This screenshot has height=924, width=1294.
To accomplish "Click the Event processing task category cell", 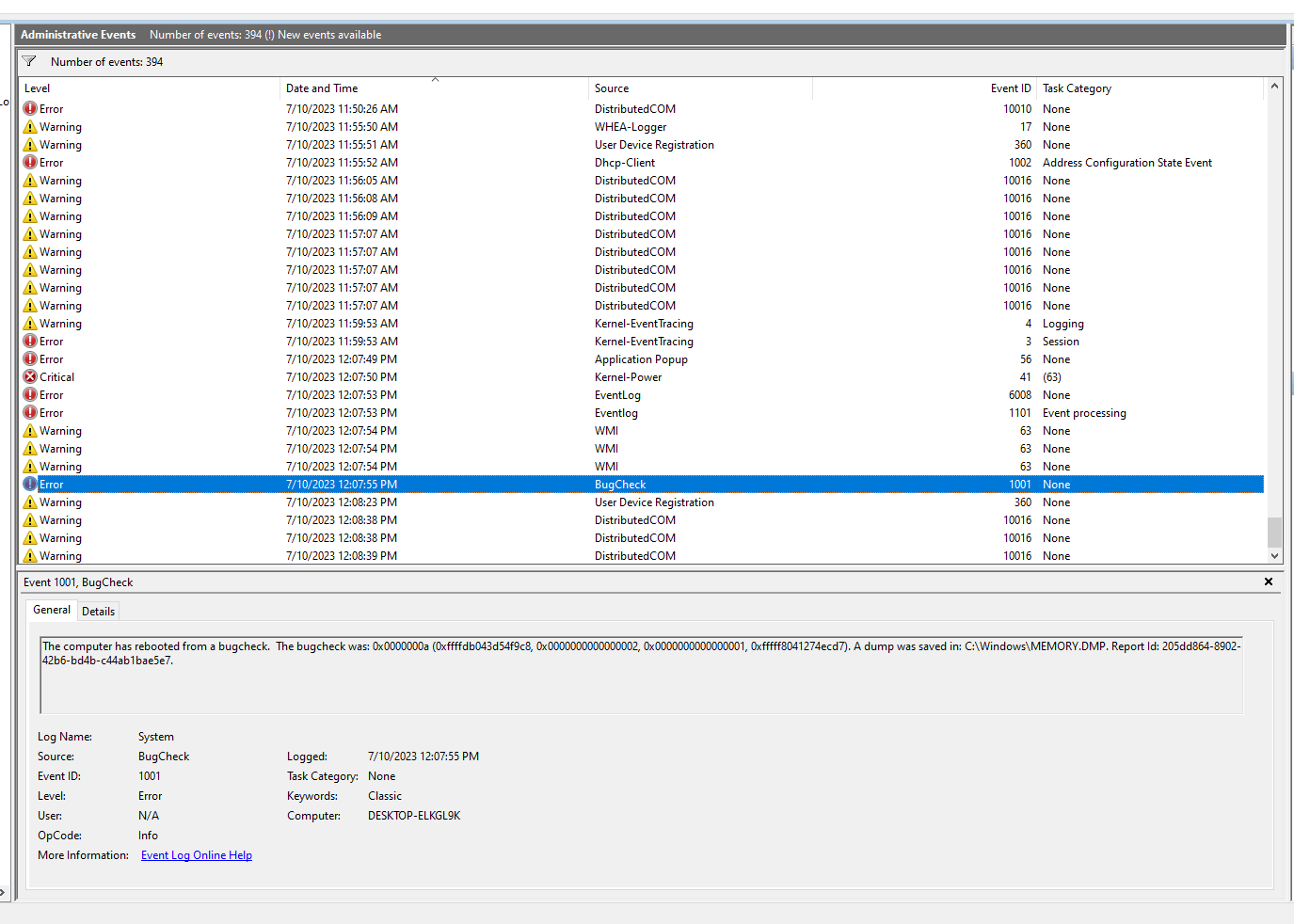I will 1084,413.
